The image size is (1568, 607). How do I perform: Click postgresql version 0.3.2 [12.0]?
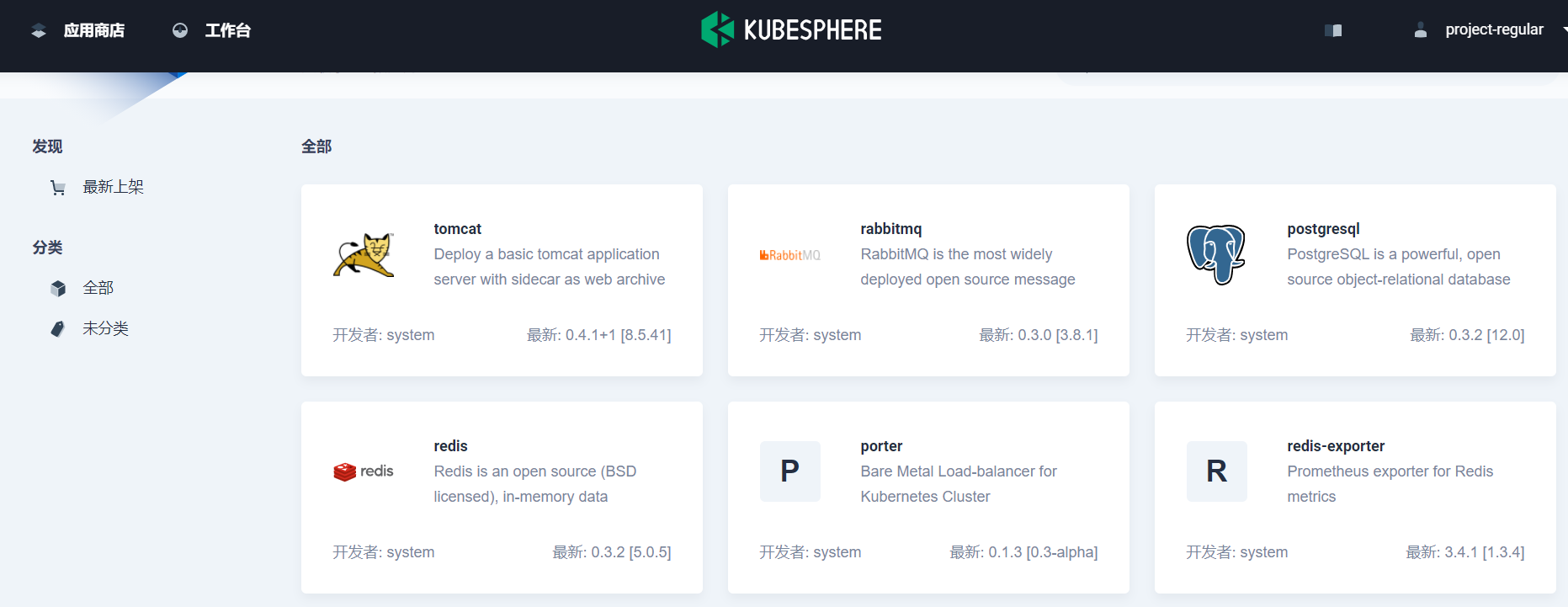pyautogui.click(x=1467, y=335)
